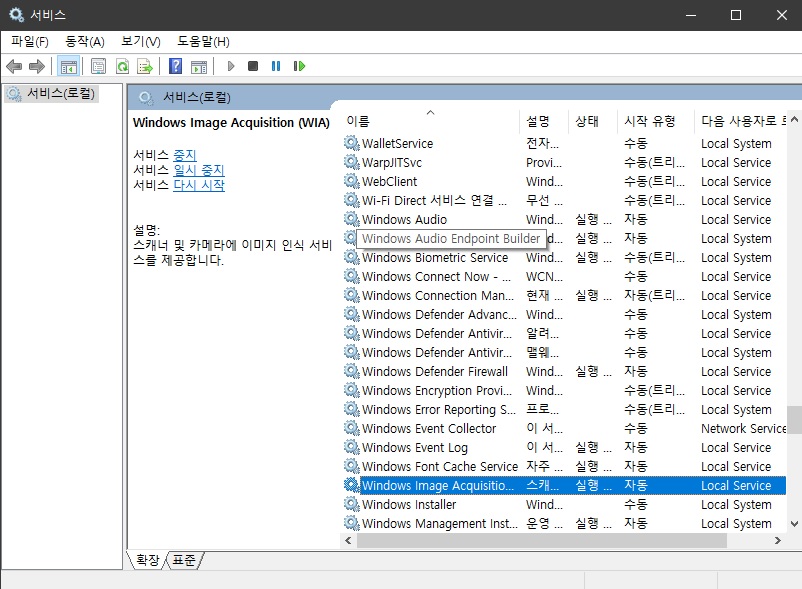This screenshot has width=802, height=589.
Task: Click the gear icon of Windows Installer row
Action: 351,504
